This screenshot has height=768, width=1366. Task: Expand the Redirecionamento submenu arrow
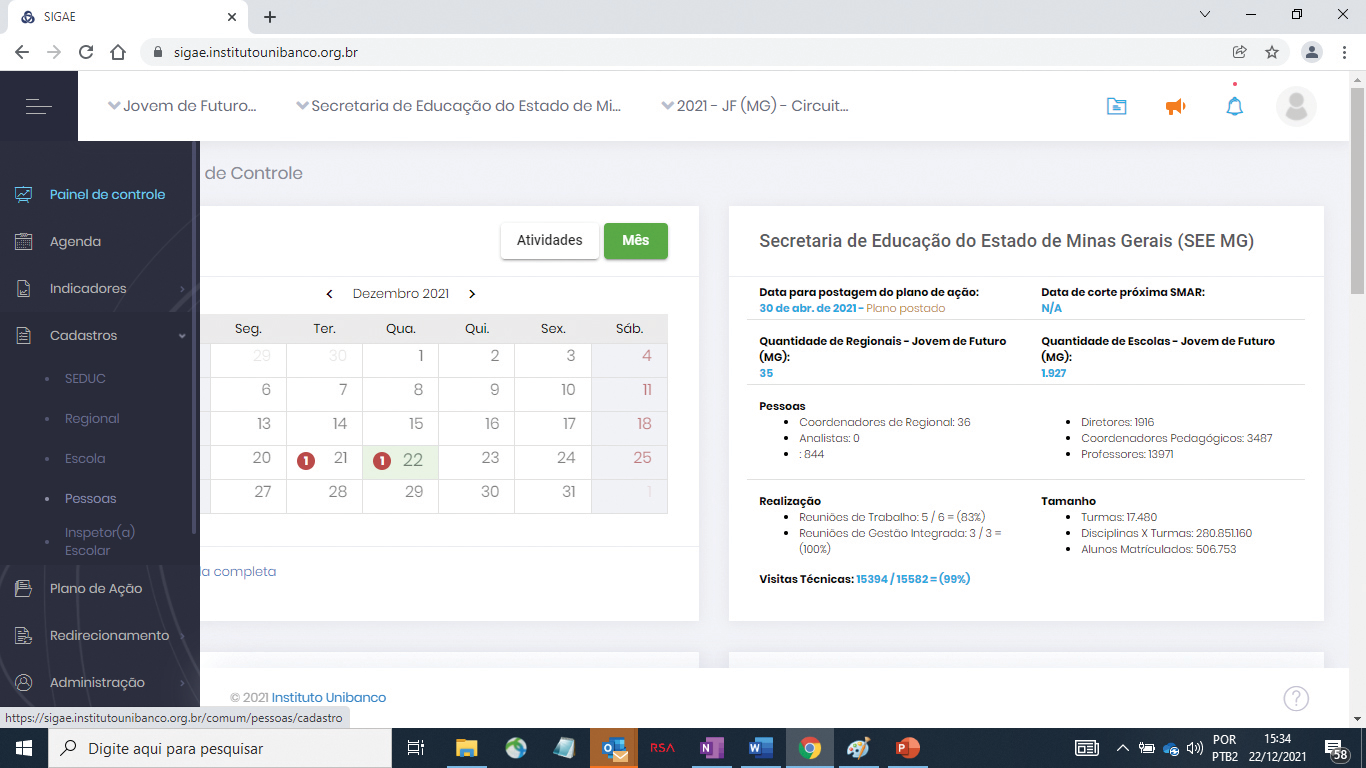click(x=182, y=636)
